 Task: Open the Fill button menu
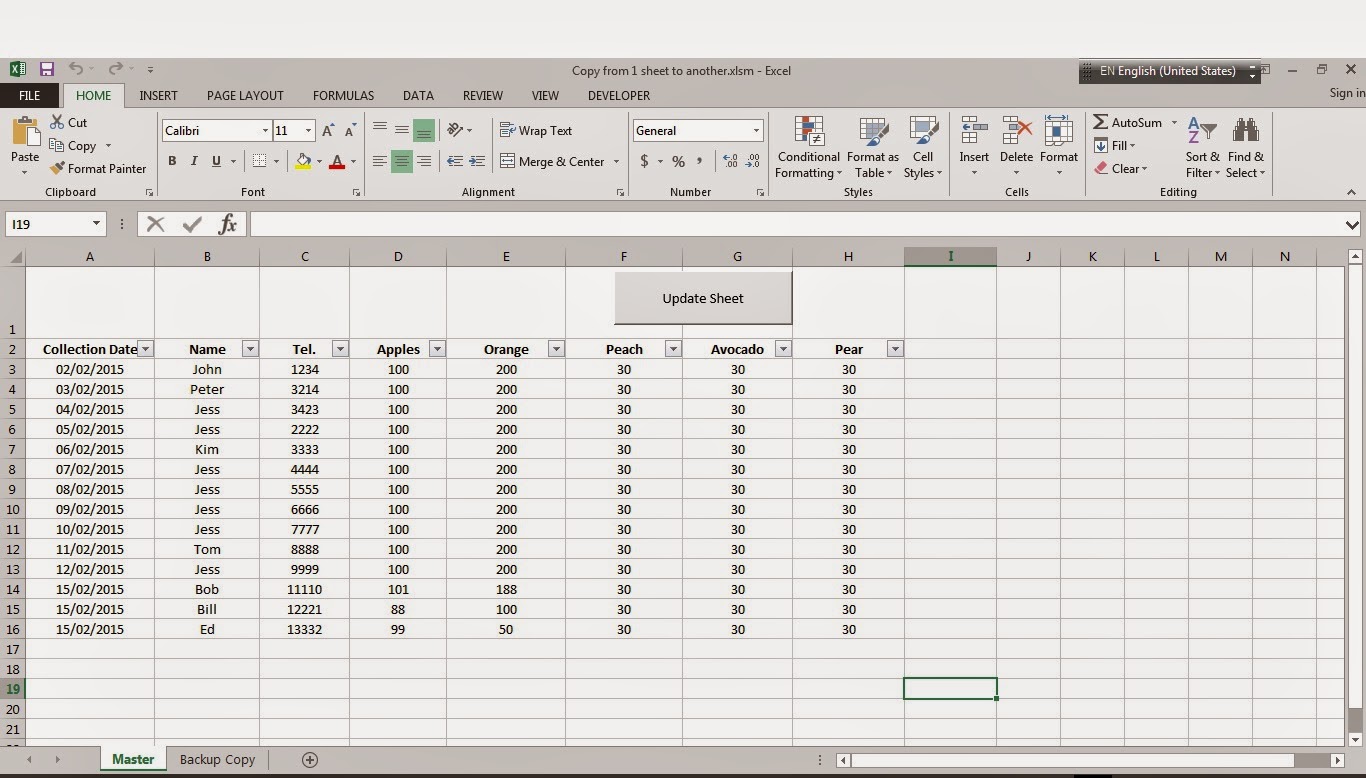pyautogui.click(x=1115, y=146)
